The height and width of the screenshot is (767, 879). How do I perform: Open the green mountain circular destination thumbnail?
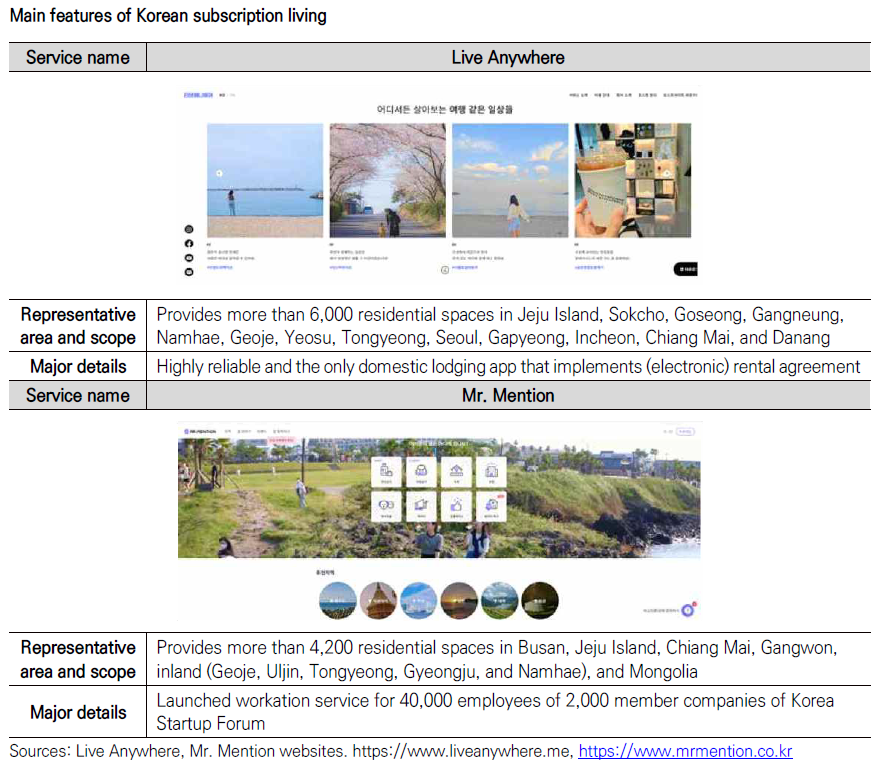(x=499, y=600)
